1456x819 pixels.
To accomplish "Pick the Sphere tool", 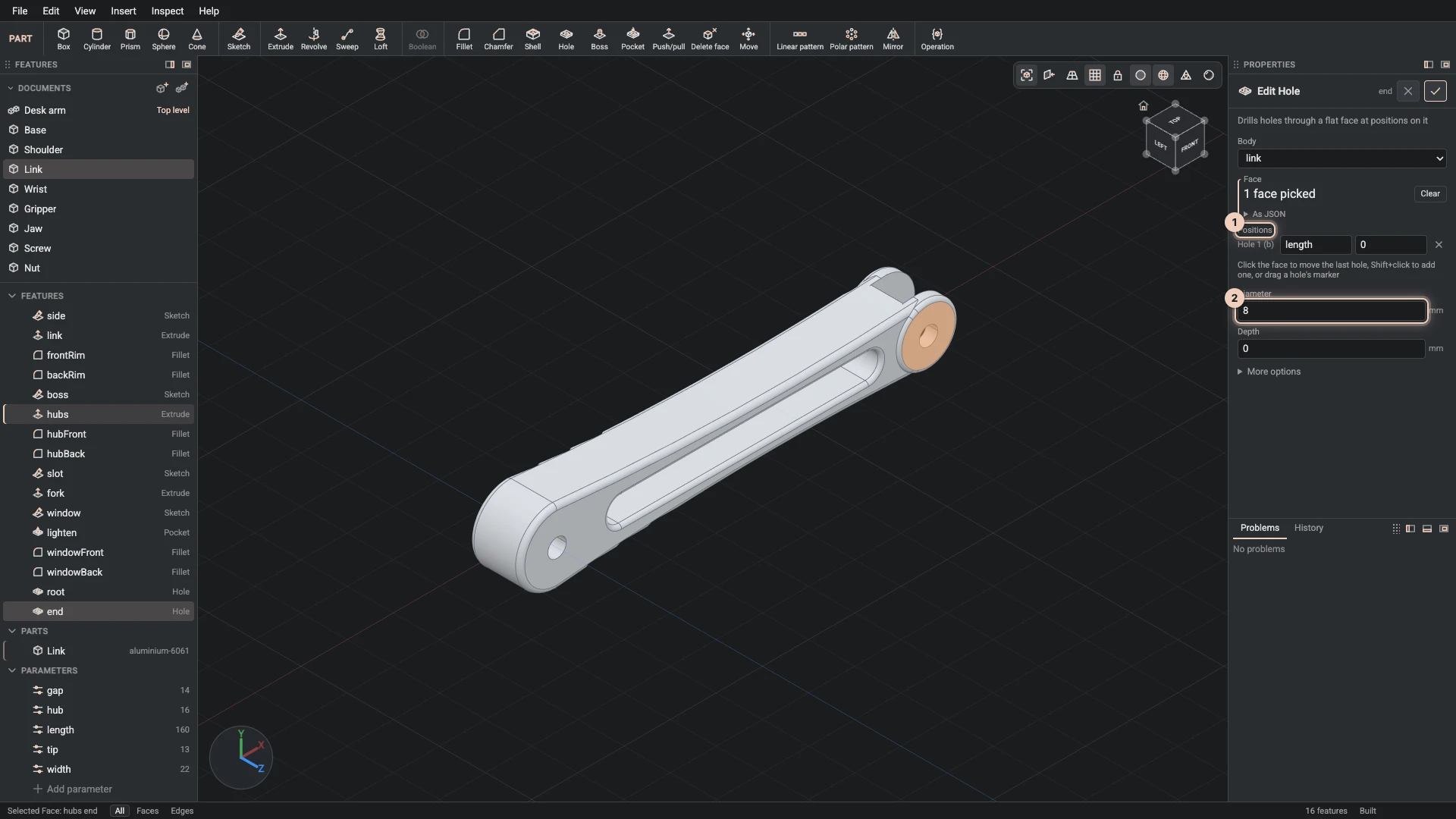I will tap(164, 39).
